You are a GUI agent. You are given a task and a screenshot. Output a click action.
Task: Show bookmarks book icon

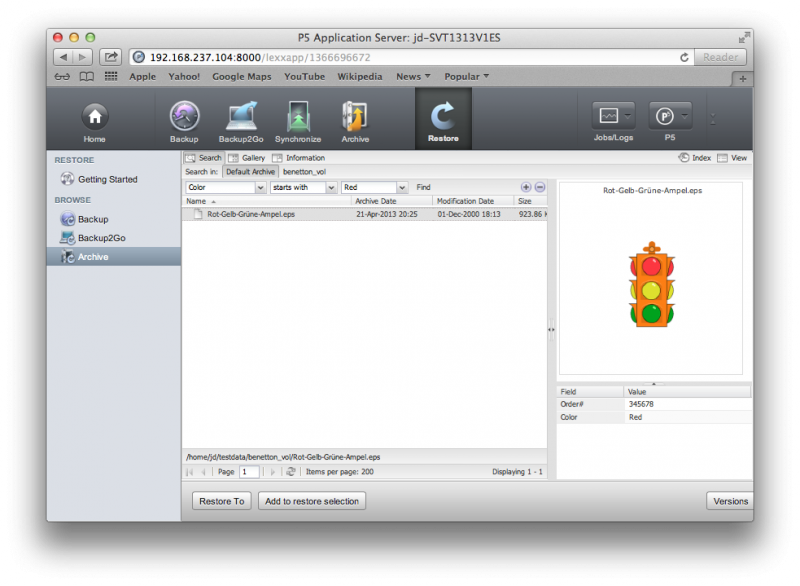click(x=87, y=77)
